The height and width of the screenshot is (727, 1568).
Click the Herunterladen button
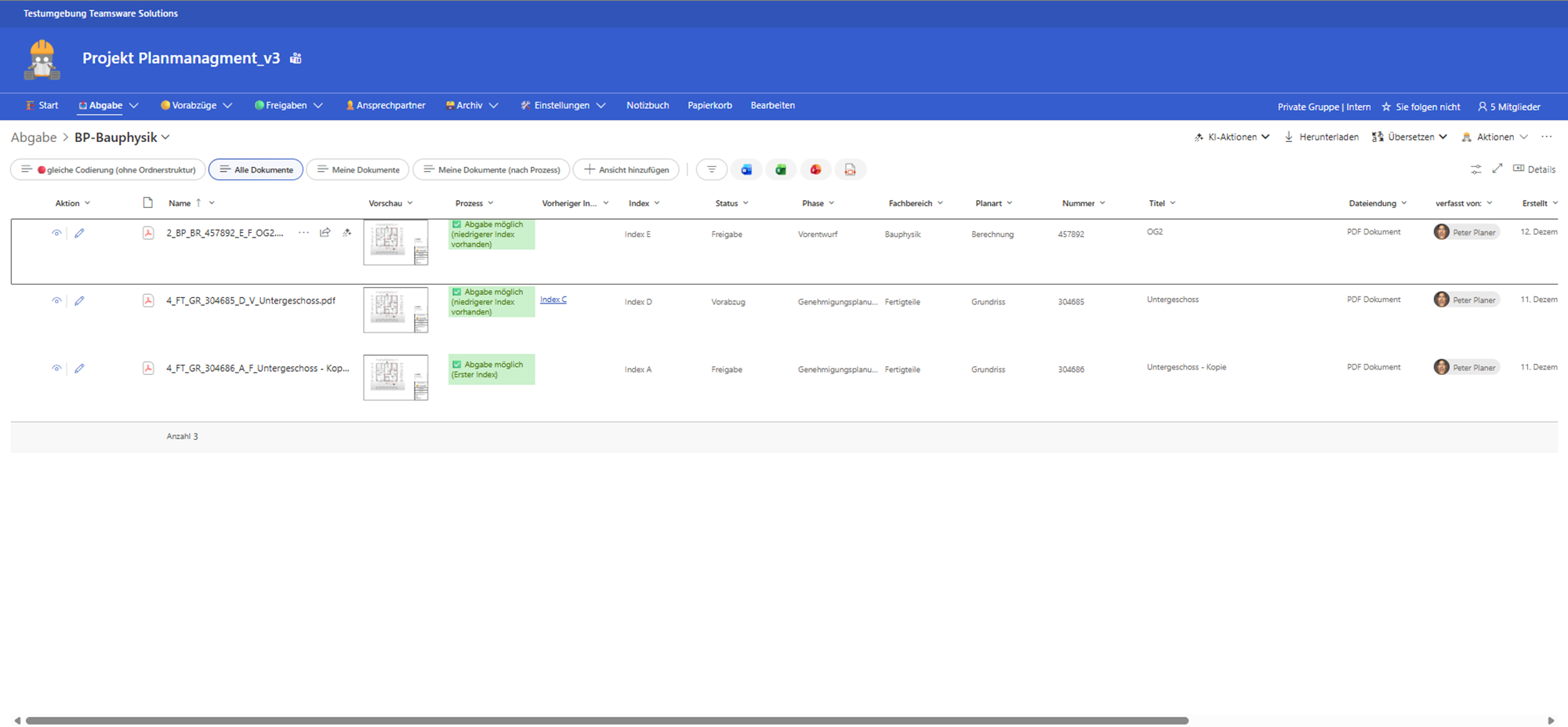(x=1321, y=137)
